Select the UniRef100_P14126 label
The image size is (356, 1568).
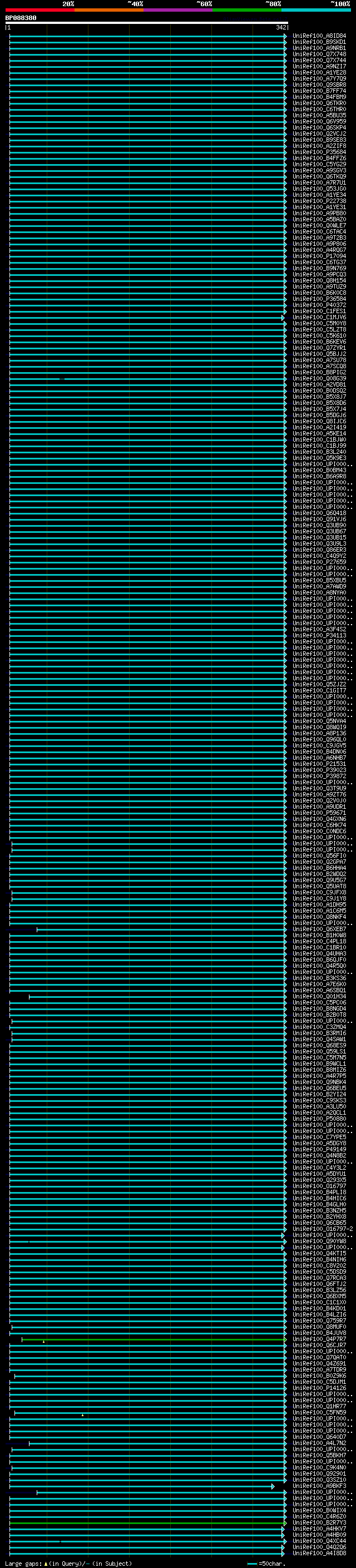coord(319,1388)
